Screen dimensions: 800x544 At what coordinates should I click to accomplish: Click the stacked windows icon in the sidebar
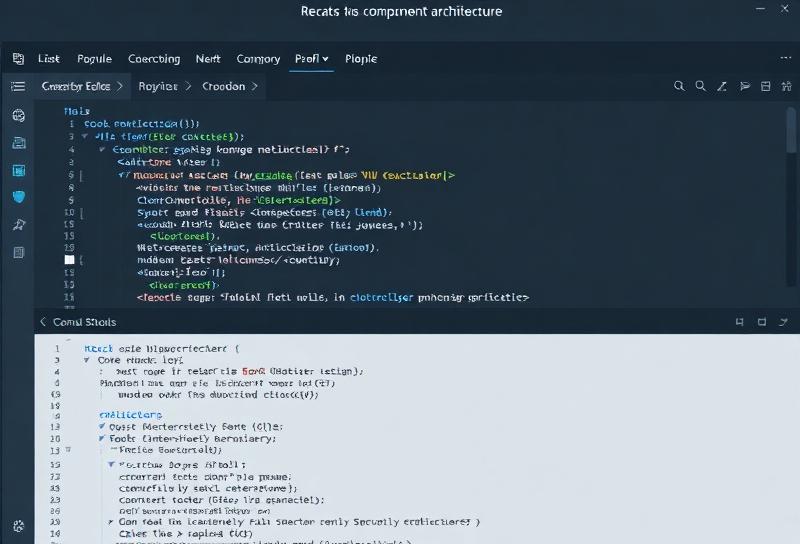click(x=19, y=143)
